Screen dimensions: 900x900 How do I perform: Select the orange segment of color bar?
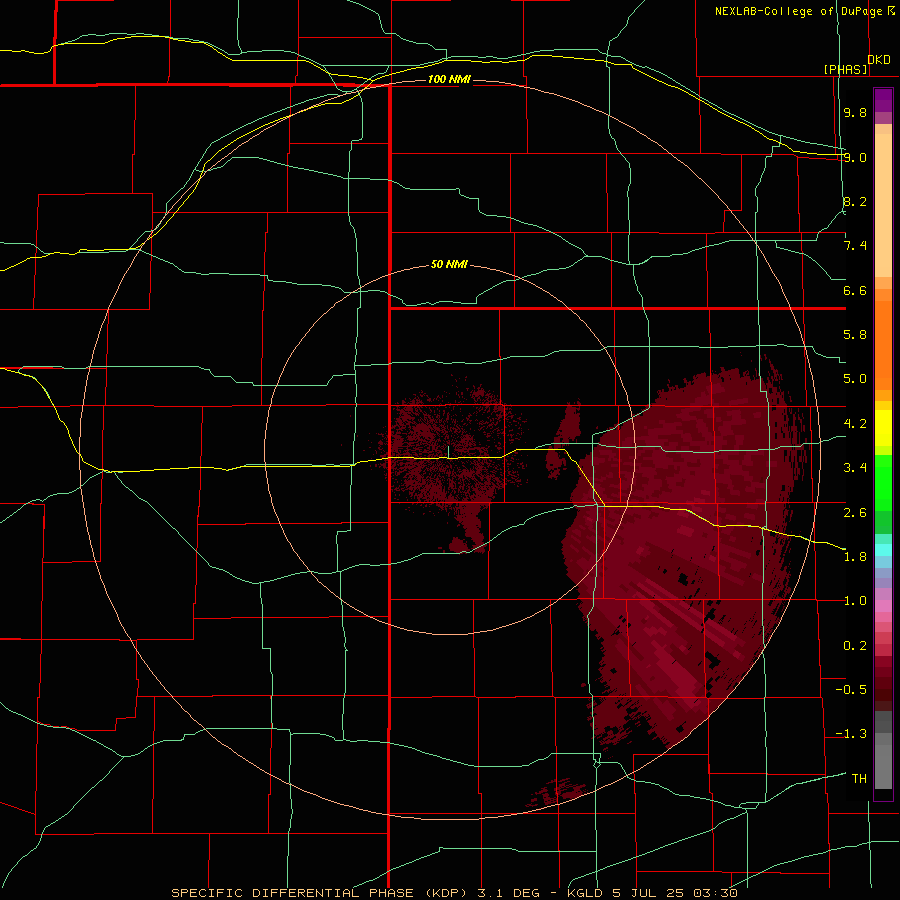tap(883, 346)
